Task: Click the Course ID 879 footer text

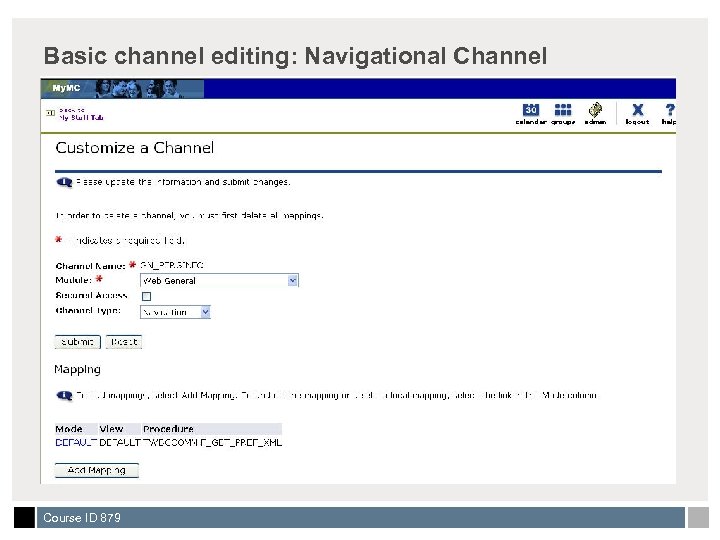Action: click(82, 518)
